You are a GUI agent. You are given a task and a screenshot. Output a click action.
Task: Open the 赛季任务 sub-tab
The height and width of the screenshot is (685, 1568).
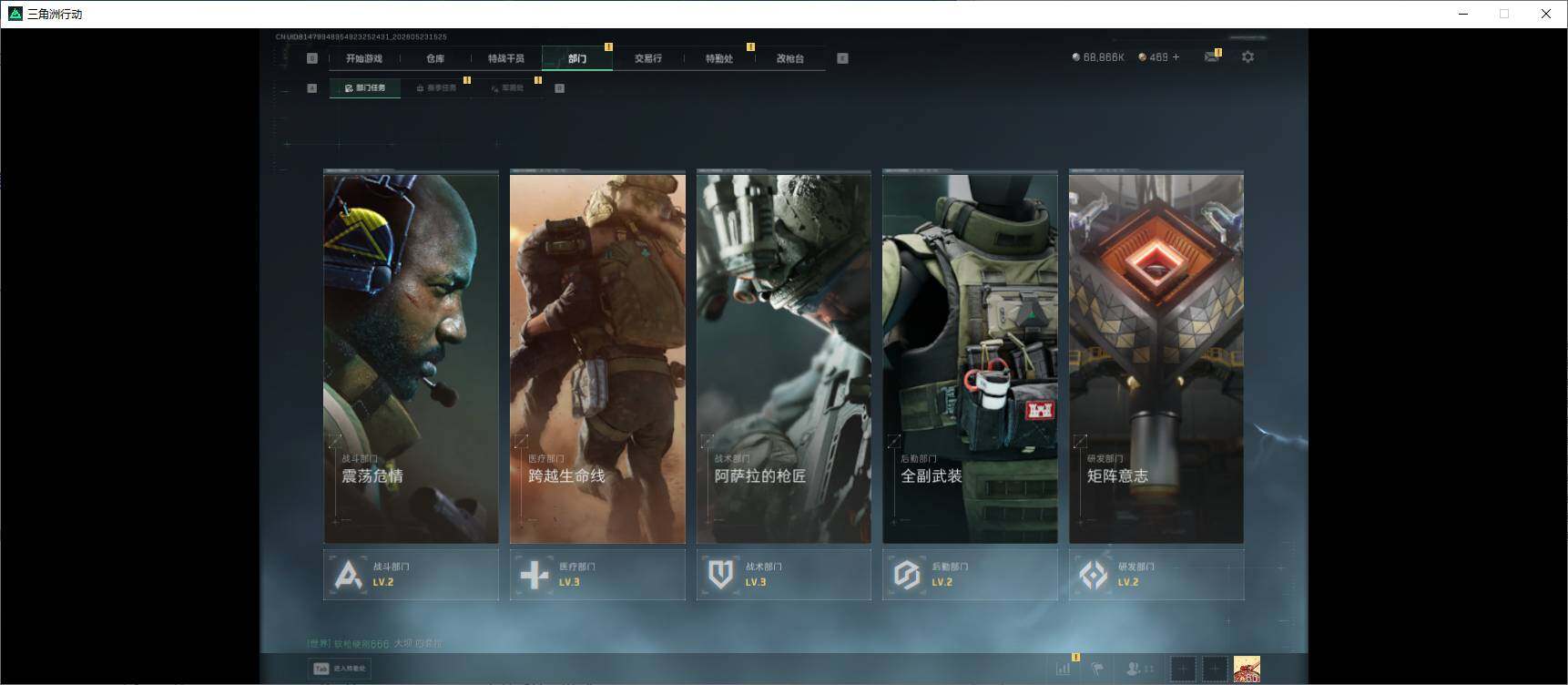coord(436,88)
